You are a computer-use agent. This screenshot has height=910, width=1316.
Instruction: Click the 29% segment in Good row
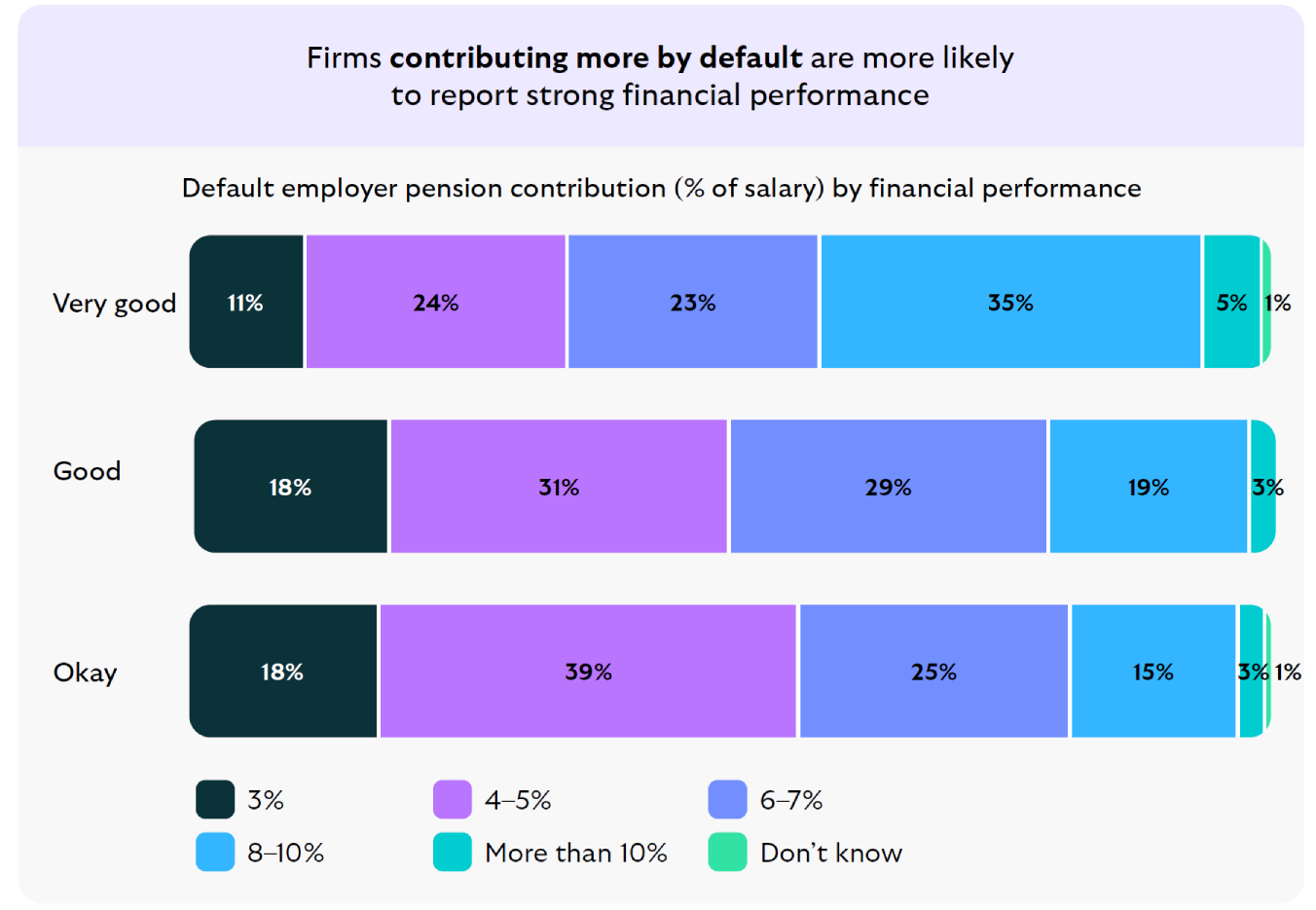[888, 487]
